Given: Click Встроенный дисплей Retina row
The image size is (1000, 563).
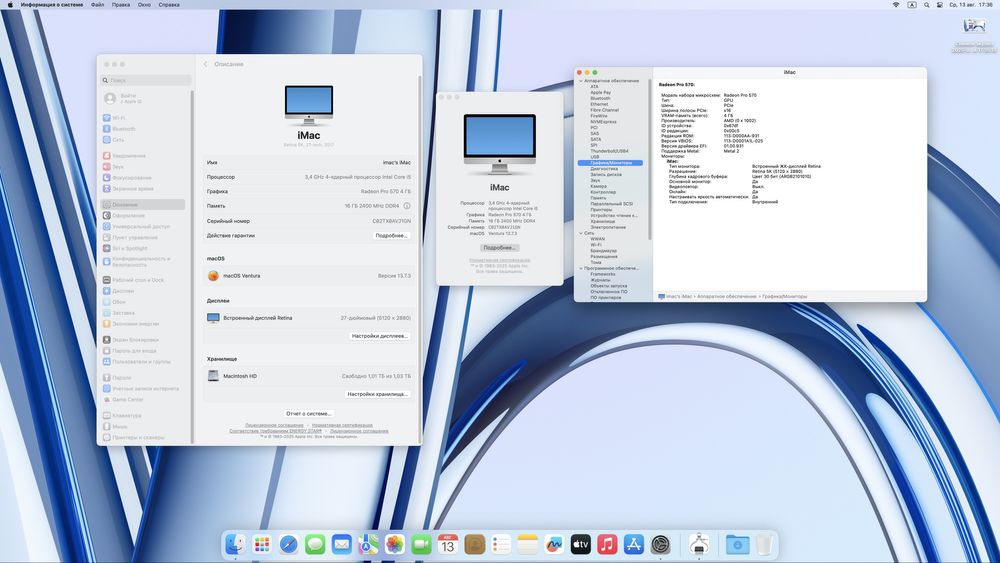Looking at the screenshot, I should (x=309, y=318).
